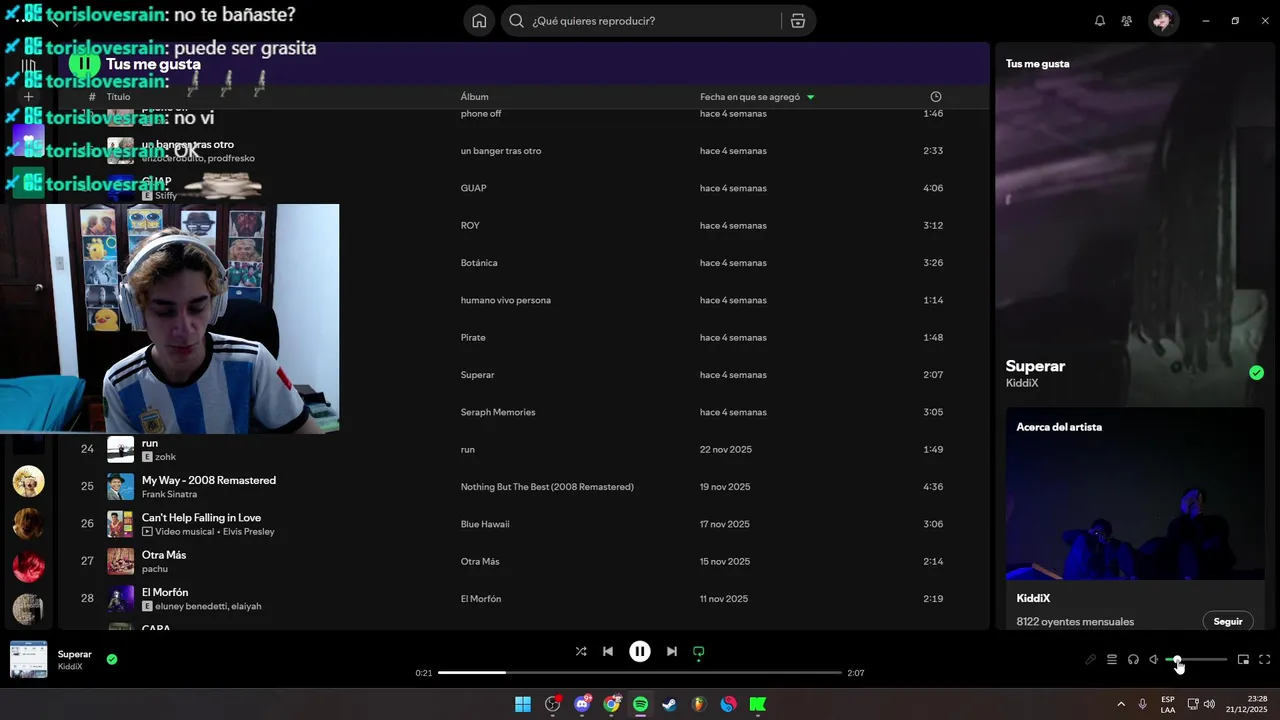Open Elvis Presley artist link
The width and height of the screenshot is (1280, 720).
click(247, 531)
